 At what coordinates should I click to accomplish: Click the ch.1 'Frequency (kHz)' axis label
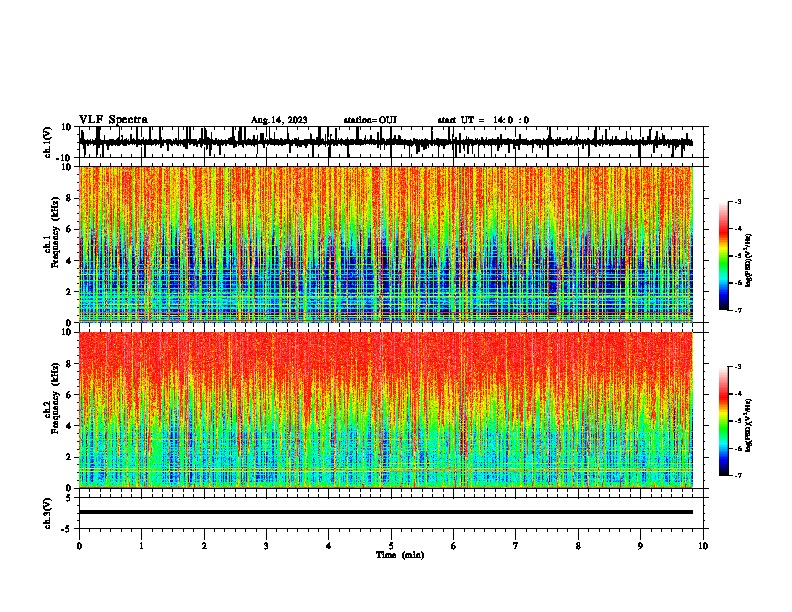pos(55,233)
